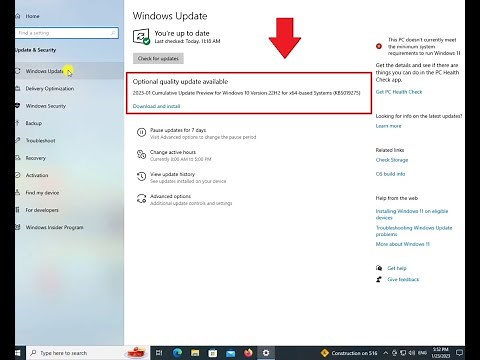Click the Pause updates pause icon
Viewport: 480px width, 360px height.
tap(141, 133)
